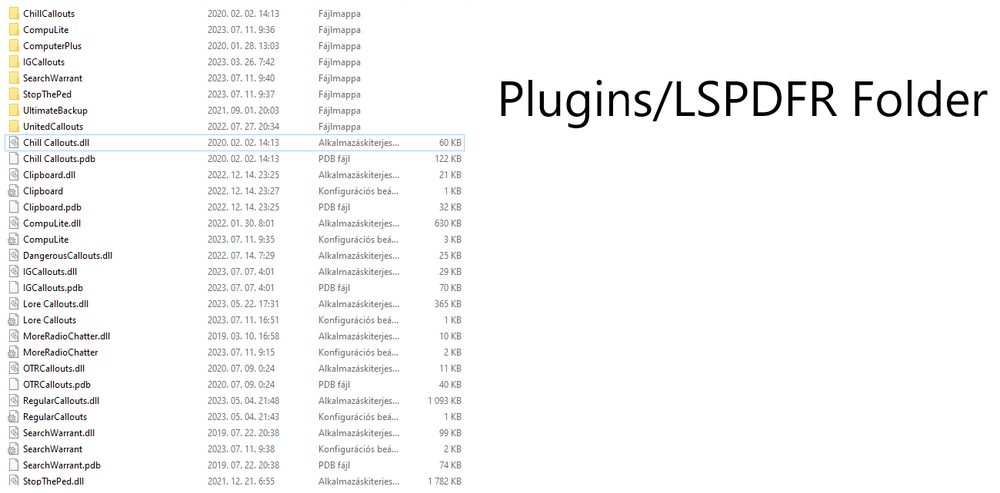Click the date '2020. 01. 28. 13:03'
This screenshot has height=493, width=1000.
243,46
